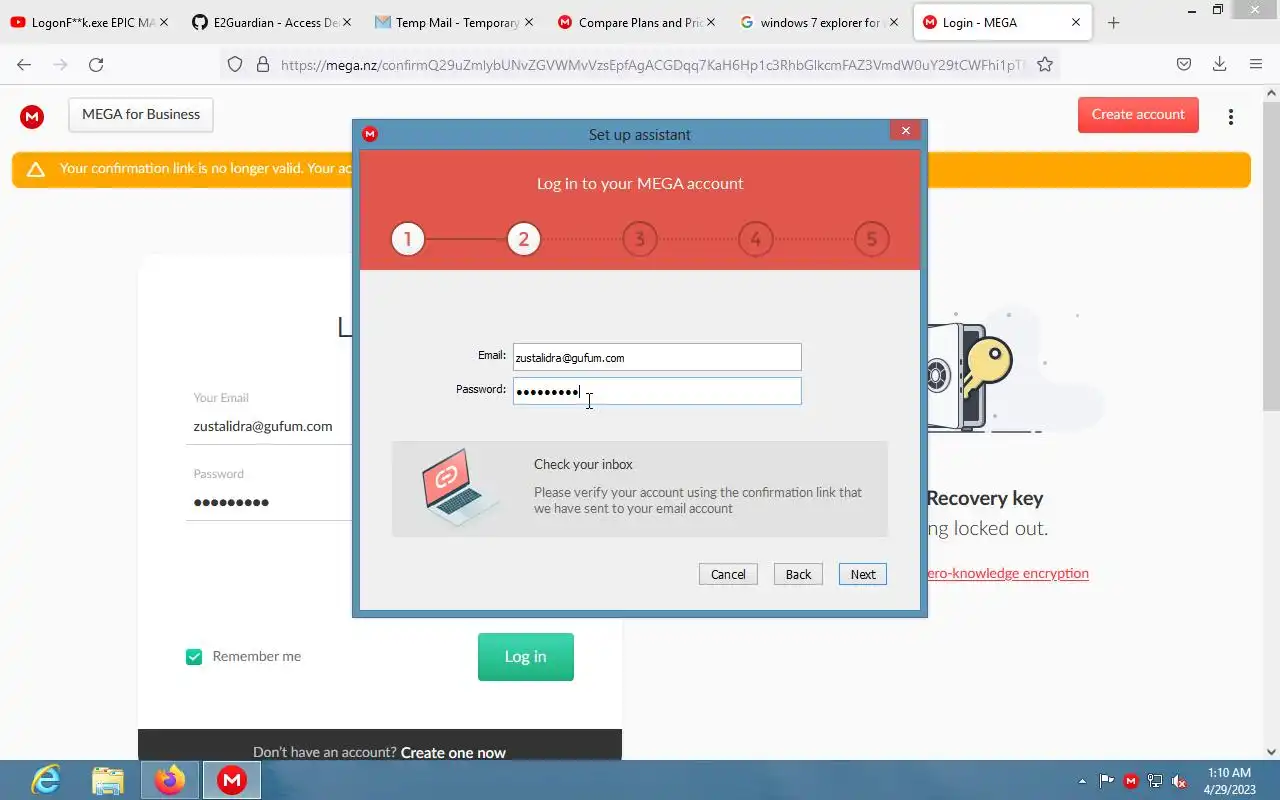Viewport: 1280px width, 800px height.
Task: Focus the assistant Email field
Action: (657, 357)
